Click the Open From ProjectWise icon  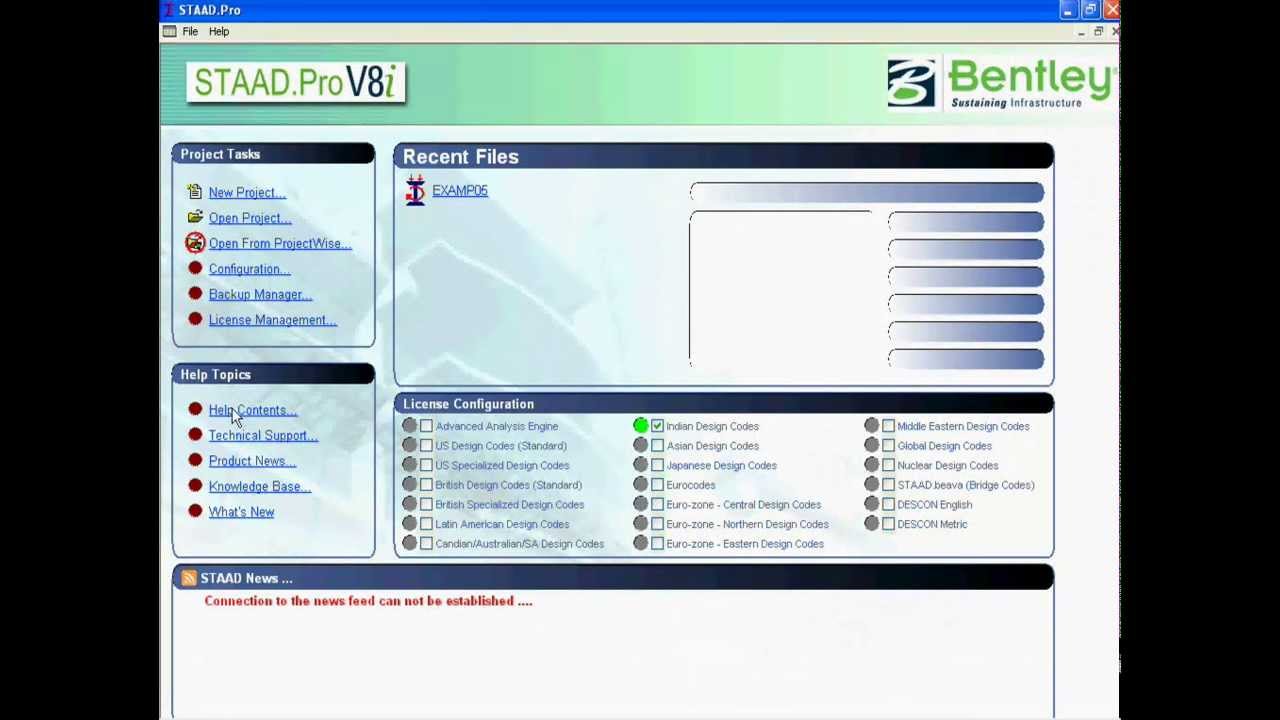[195, 243]
